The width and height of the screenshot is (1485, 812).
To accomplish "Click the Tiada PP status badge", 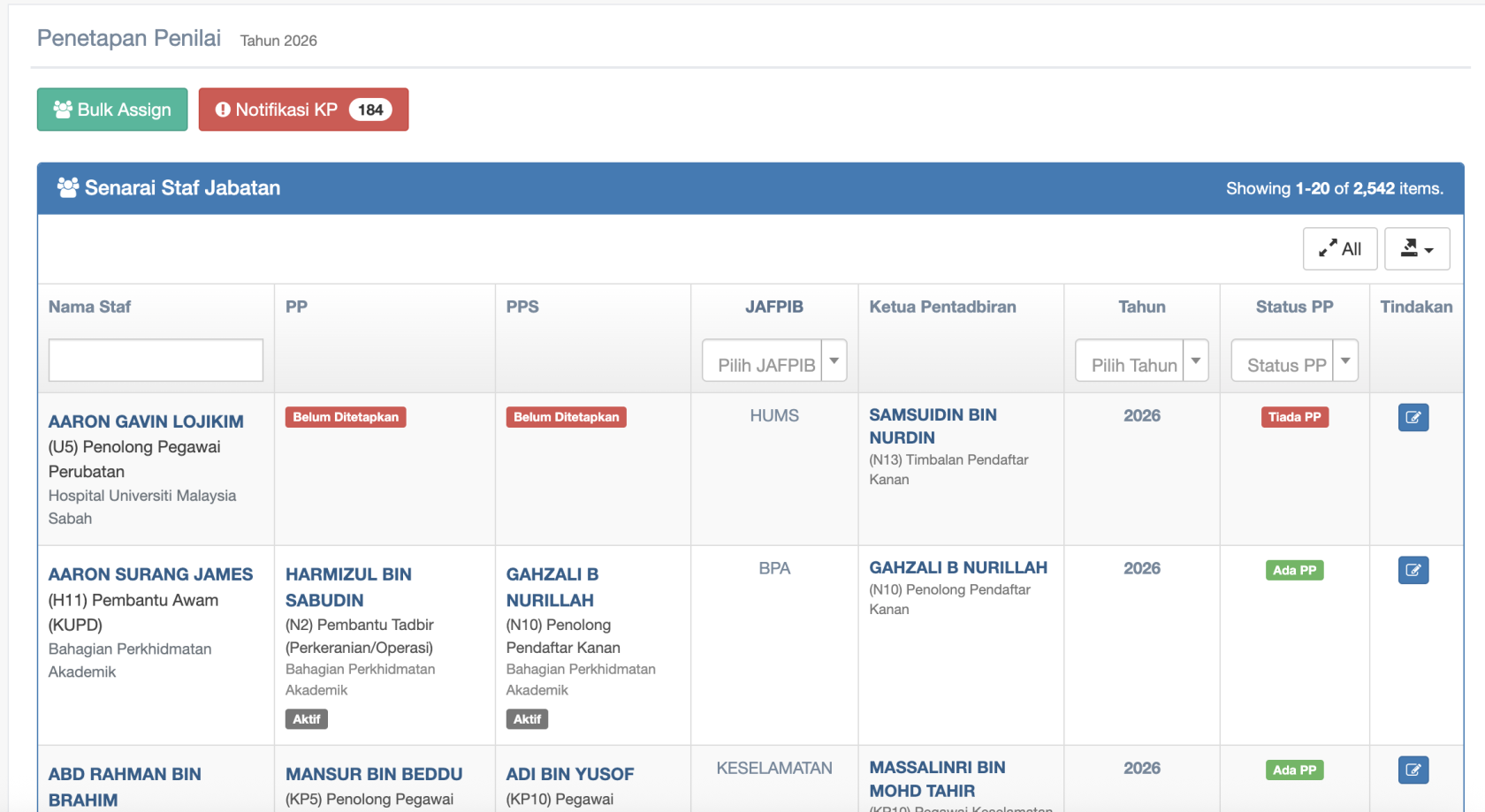I will tap(1294, 417).
